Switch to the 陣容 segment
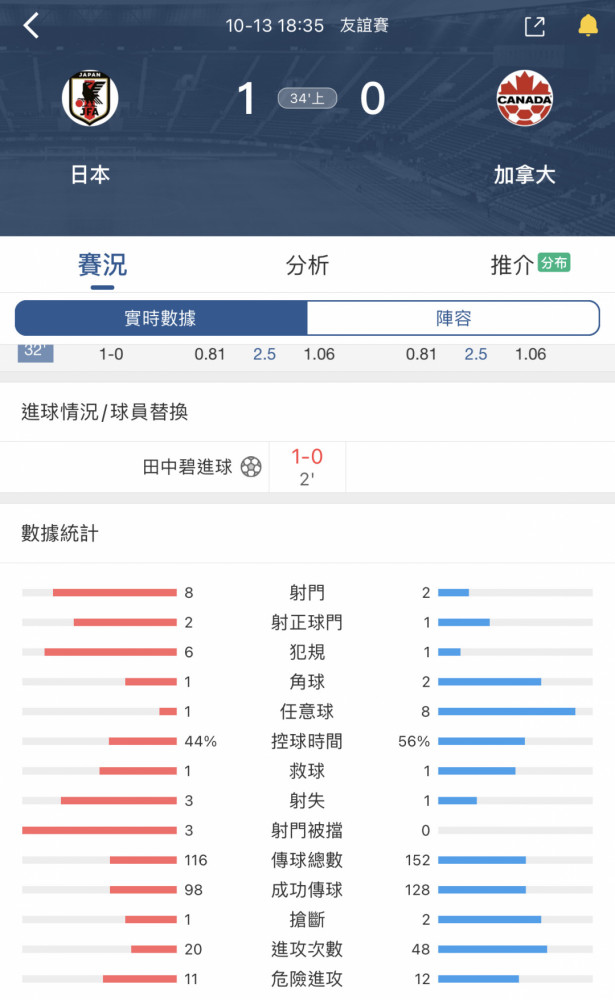 (x=454, y=318)
